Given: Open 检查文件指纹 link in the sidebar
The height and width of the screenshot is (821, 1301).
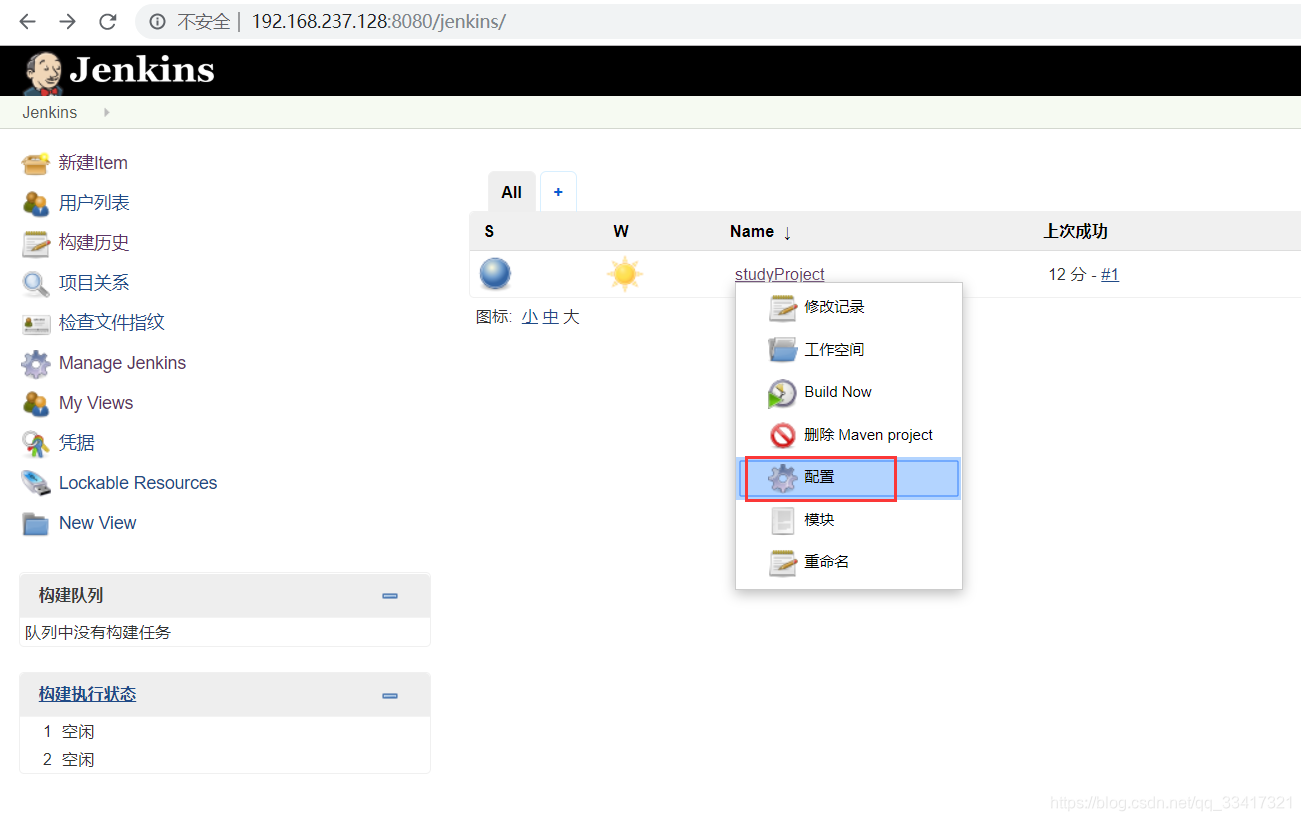Looking at the screenshot, I should pyautogui.click(x=111, y=323).
